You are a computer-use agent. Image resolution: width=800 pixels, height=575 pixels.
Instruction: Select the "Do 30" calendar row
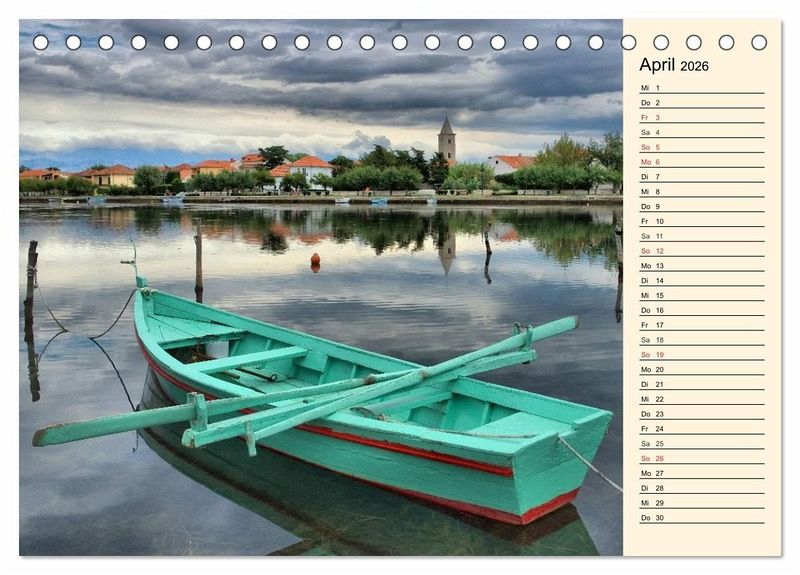702,517
